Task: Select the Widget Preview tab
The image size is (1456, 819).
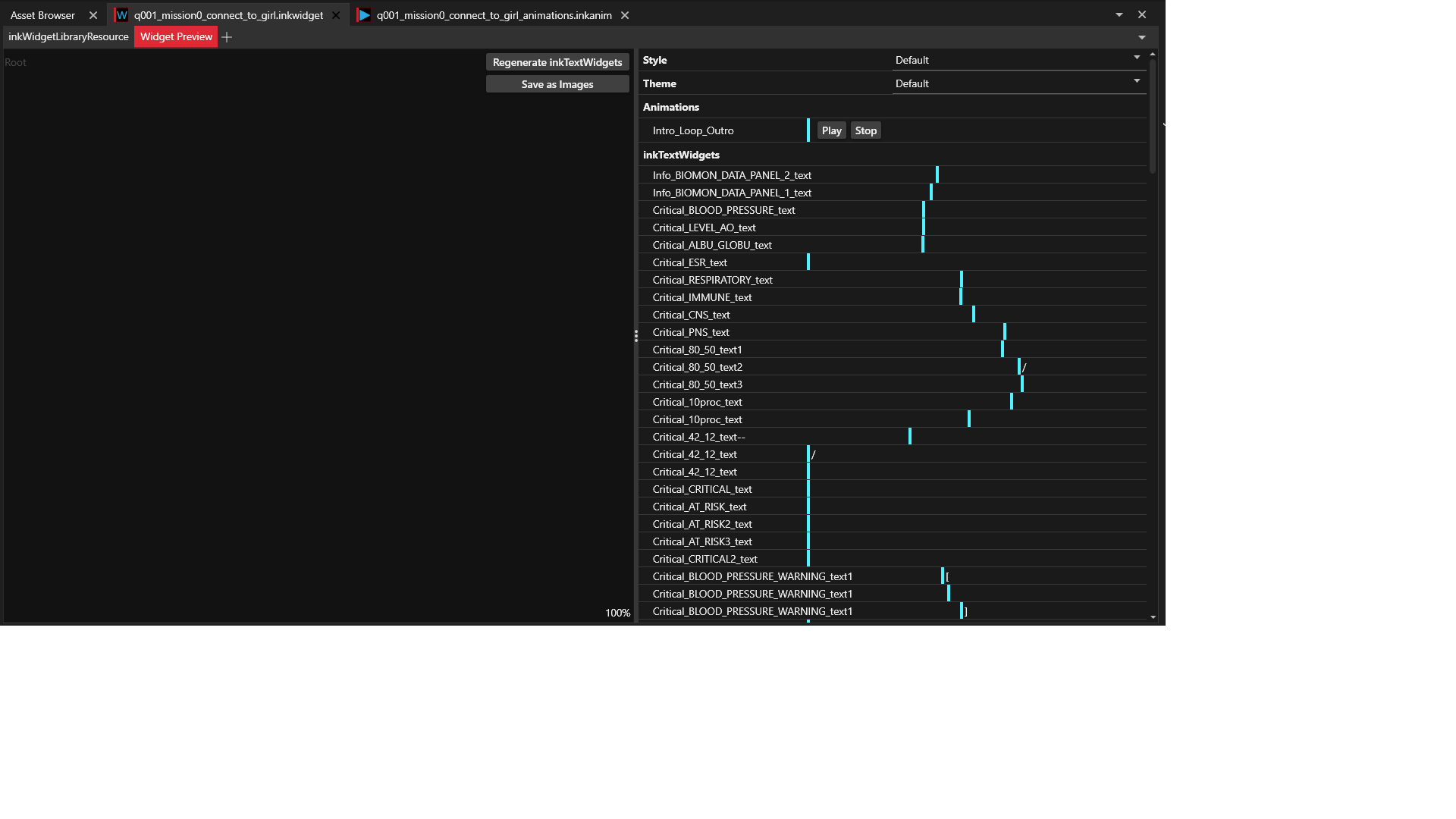Action: click(x=175, y=37)
